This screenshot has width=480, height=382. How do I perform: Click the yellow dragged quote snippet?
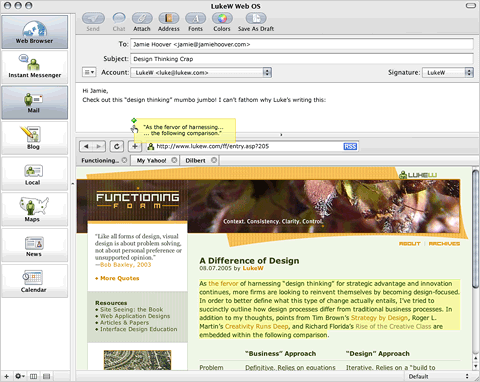tap(185, 130)
